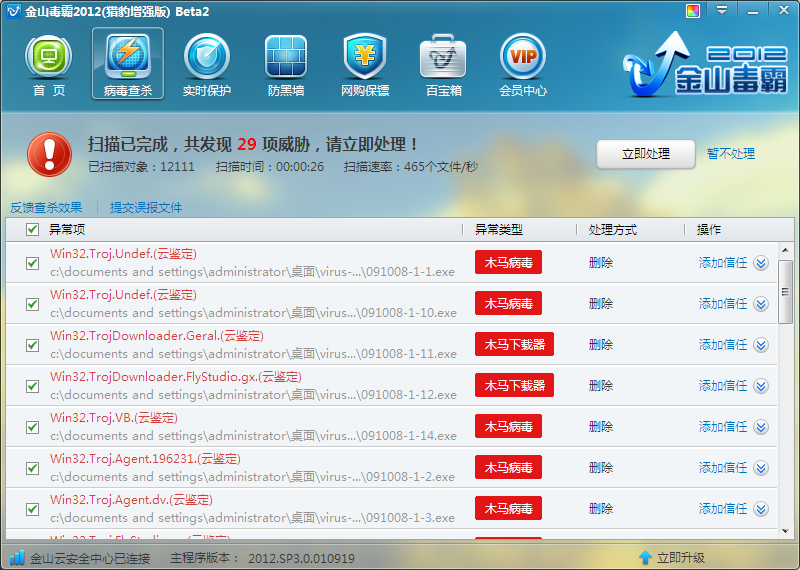Screen dimensions: 800x570
Task: Open the 反馈查杀效果 feedback link
Action: 46,208
